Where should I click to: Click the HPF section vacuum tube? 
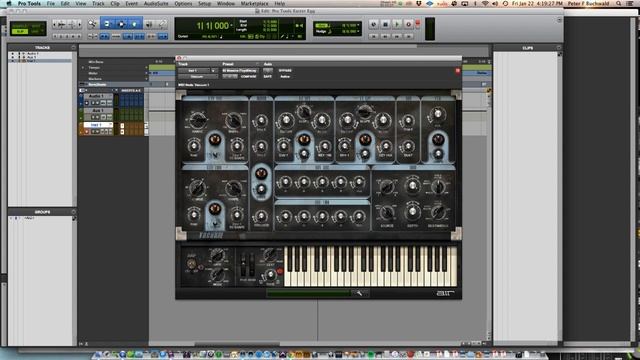(x=304, y=140)
